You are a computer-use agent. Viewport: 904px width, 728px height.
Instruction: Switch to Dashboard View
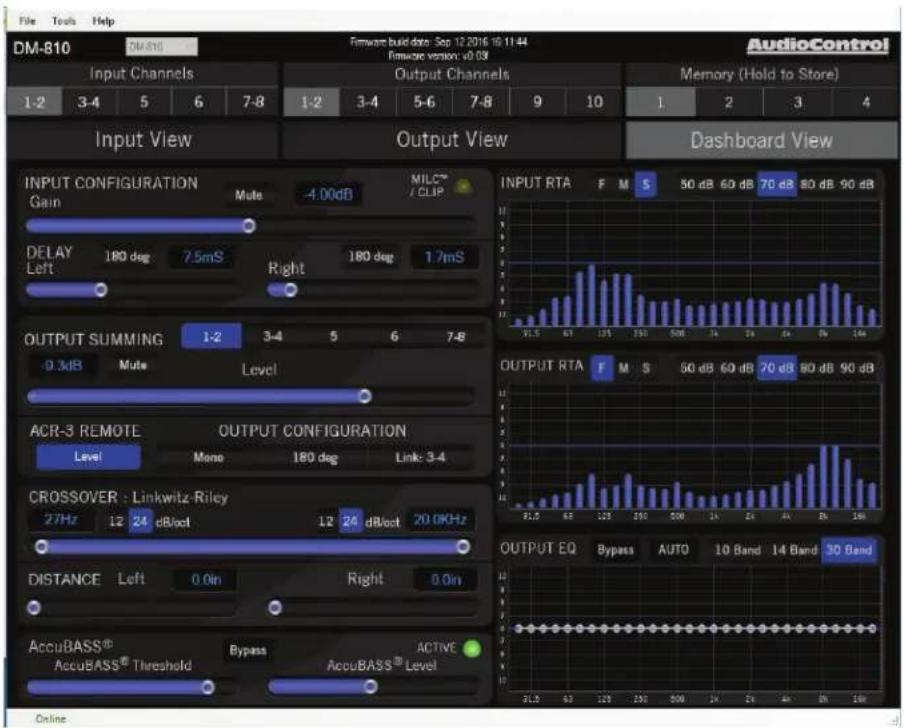(x=762, y=140)
